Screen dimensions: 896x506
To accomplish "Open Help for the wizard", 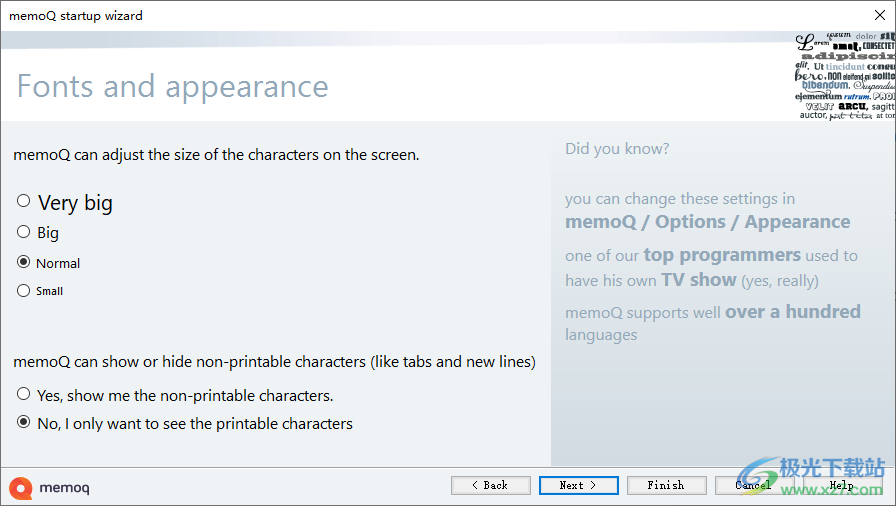I will (x=842, y=485).
